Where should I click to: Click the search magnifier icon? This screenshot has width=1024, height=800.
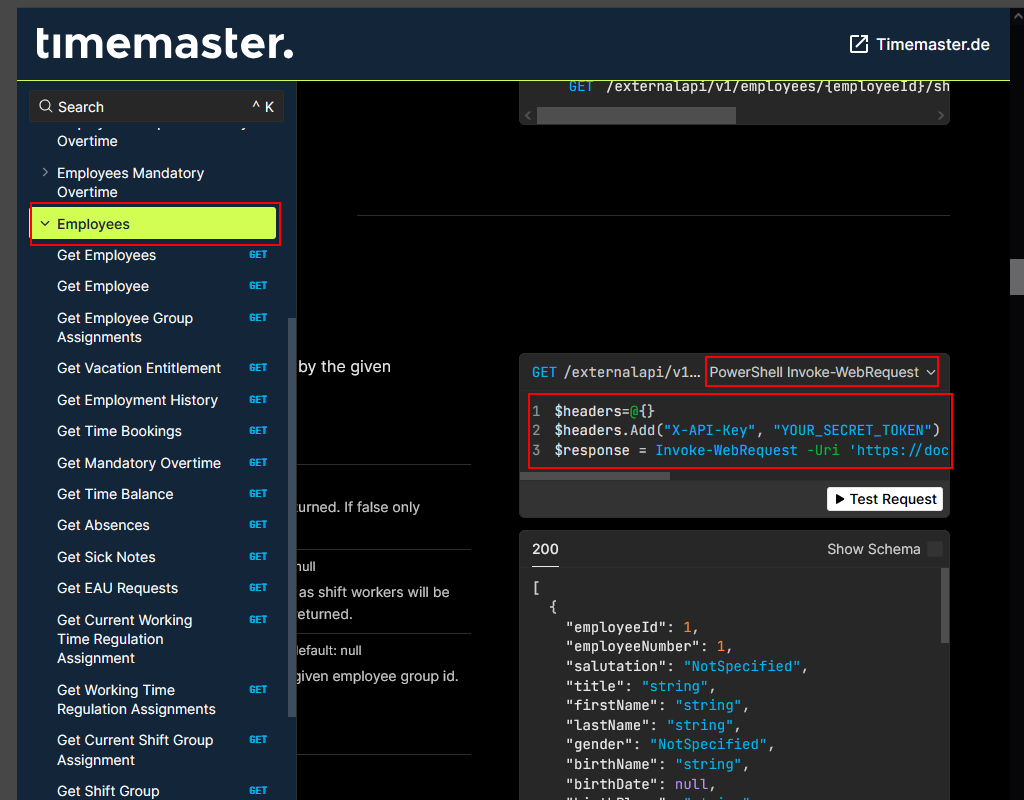pos(45,106)
